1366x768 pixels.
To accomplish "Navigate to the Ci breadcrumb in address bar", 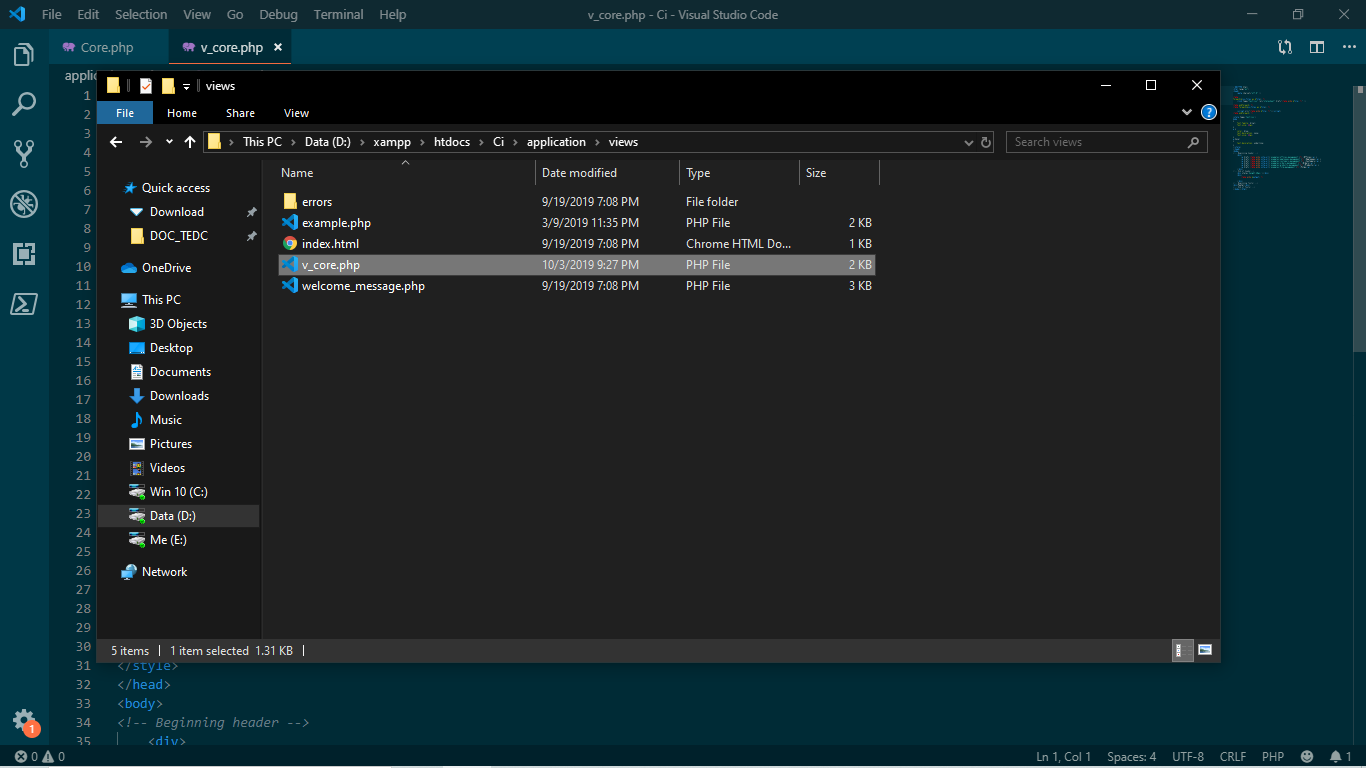I will click(498, 142).
